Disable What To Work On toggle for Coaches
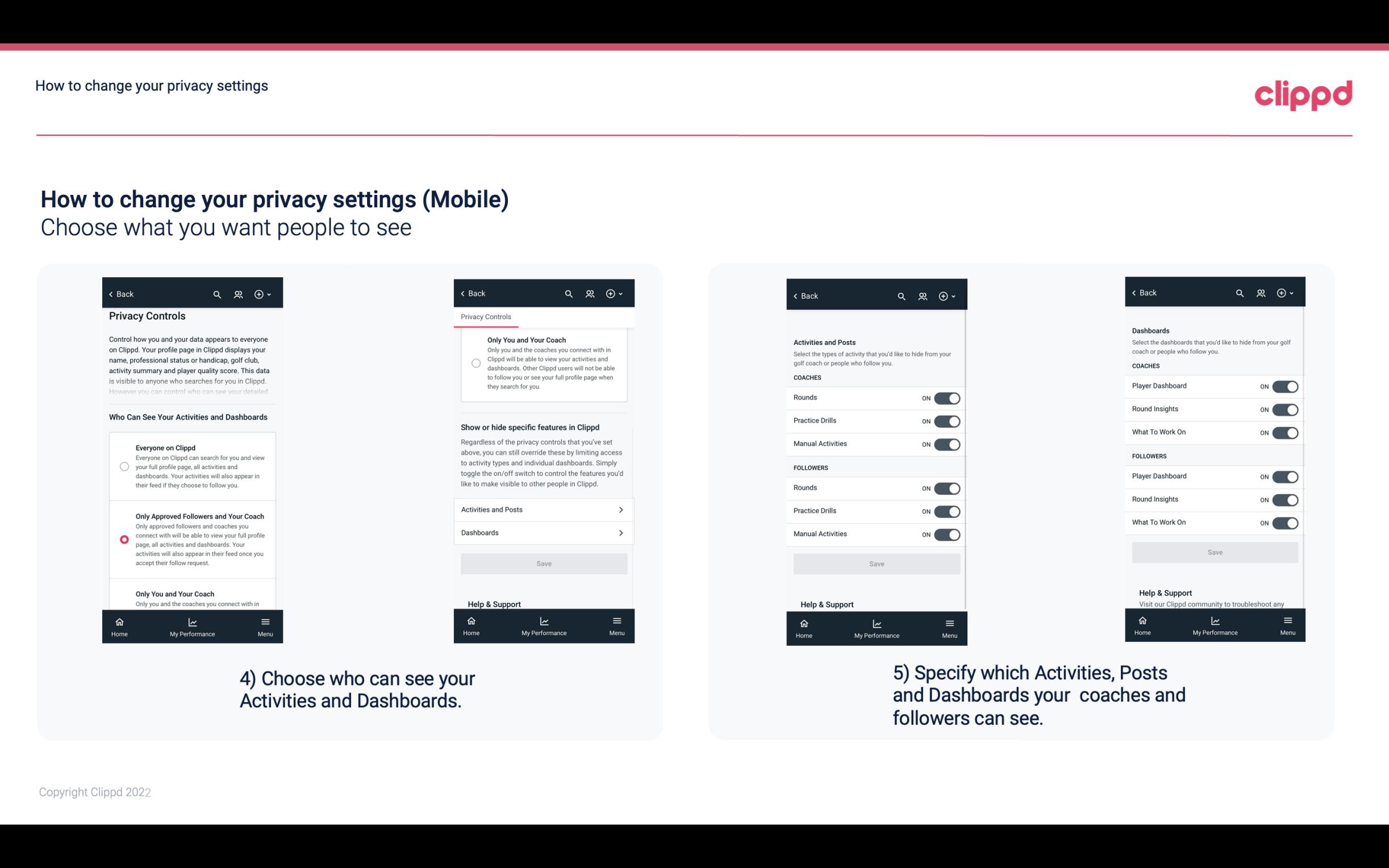The image size is (1389, 868). [x=1284, y=432]
